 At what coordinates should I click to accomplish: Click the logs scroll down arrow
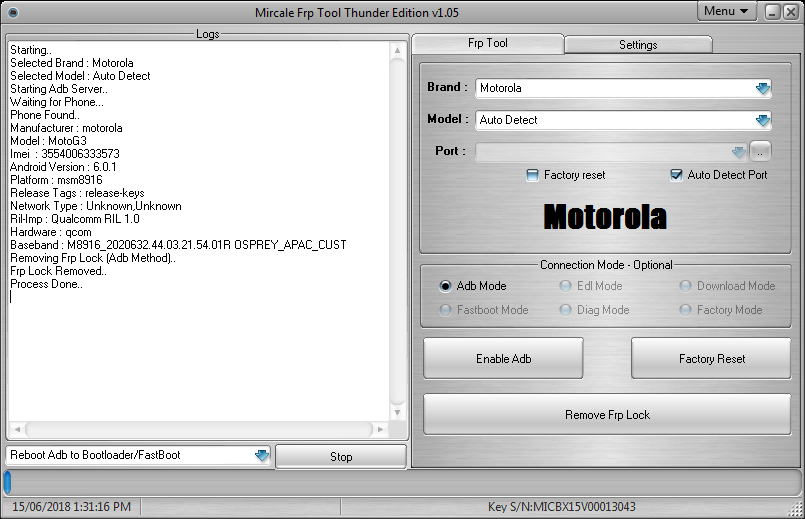tap(397, 412)
